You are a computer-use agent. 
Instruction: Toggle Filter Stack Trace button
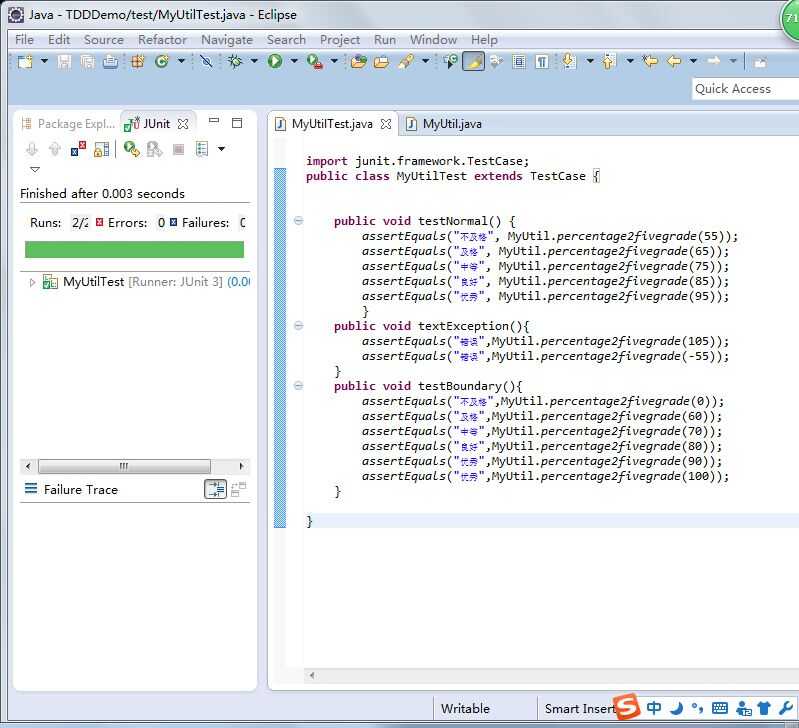(x=215, y=489)
